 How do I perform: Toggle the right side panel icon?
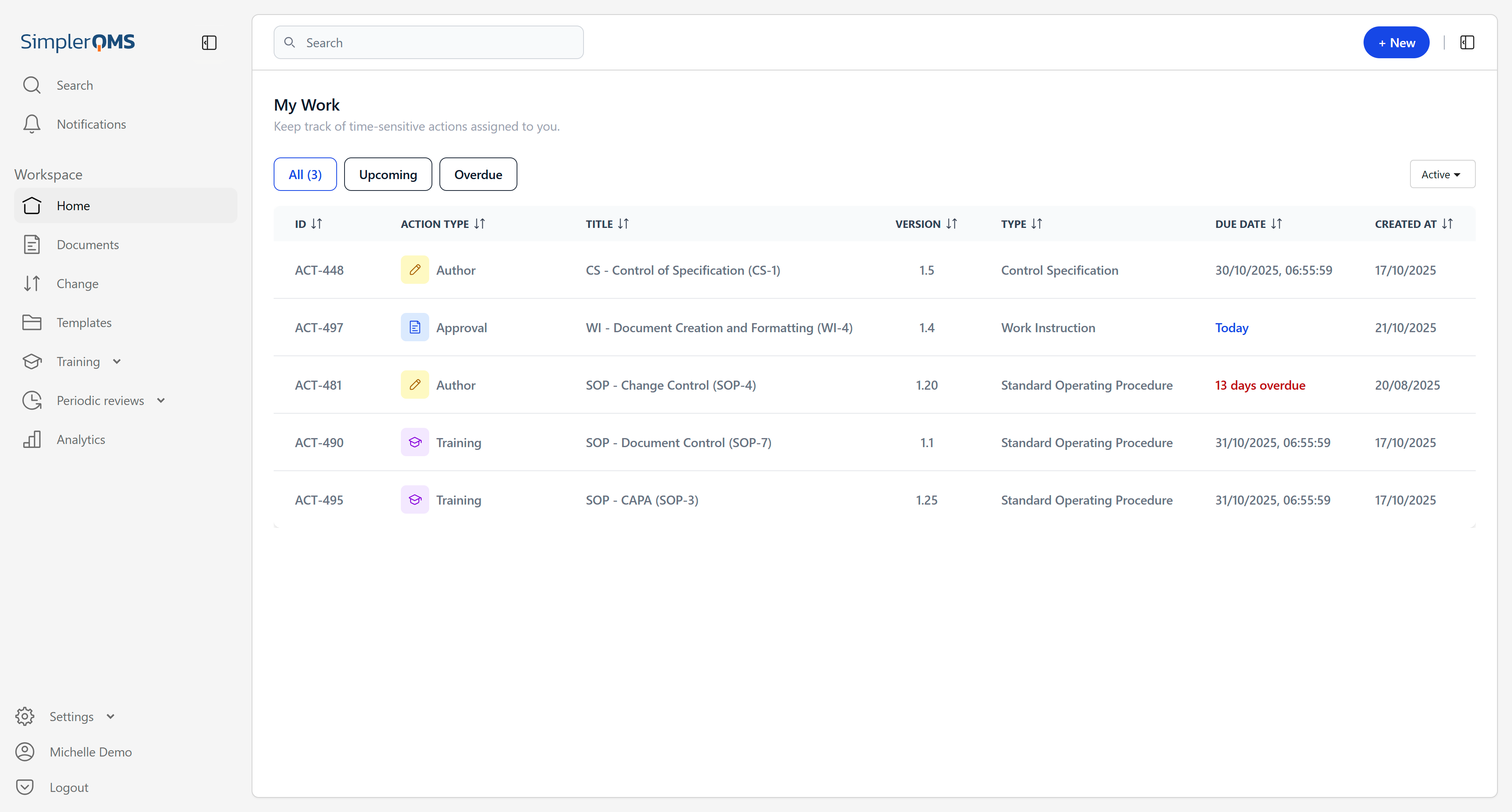pyautogui.click(x=1467, y=43)
